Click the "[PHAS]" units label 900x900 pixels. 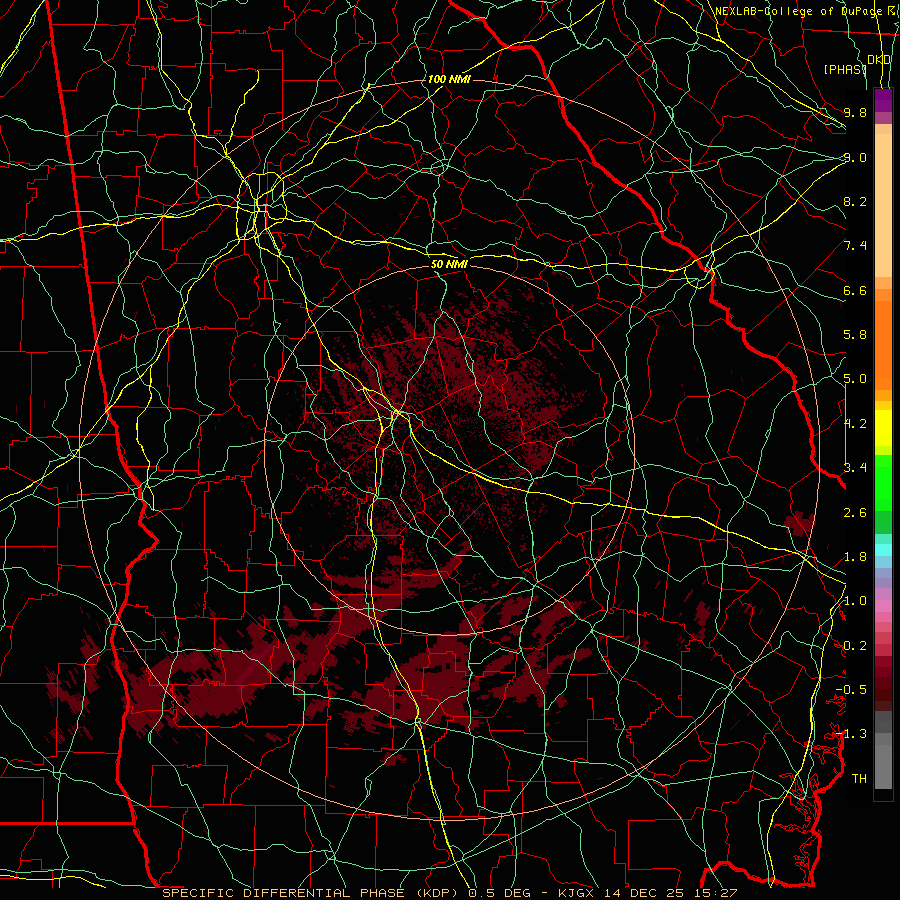(845, 69)
